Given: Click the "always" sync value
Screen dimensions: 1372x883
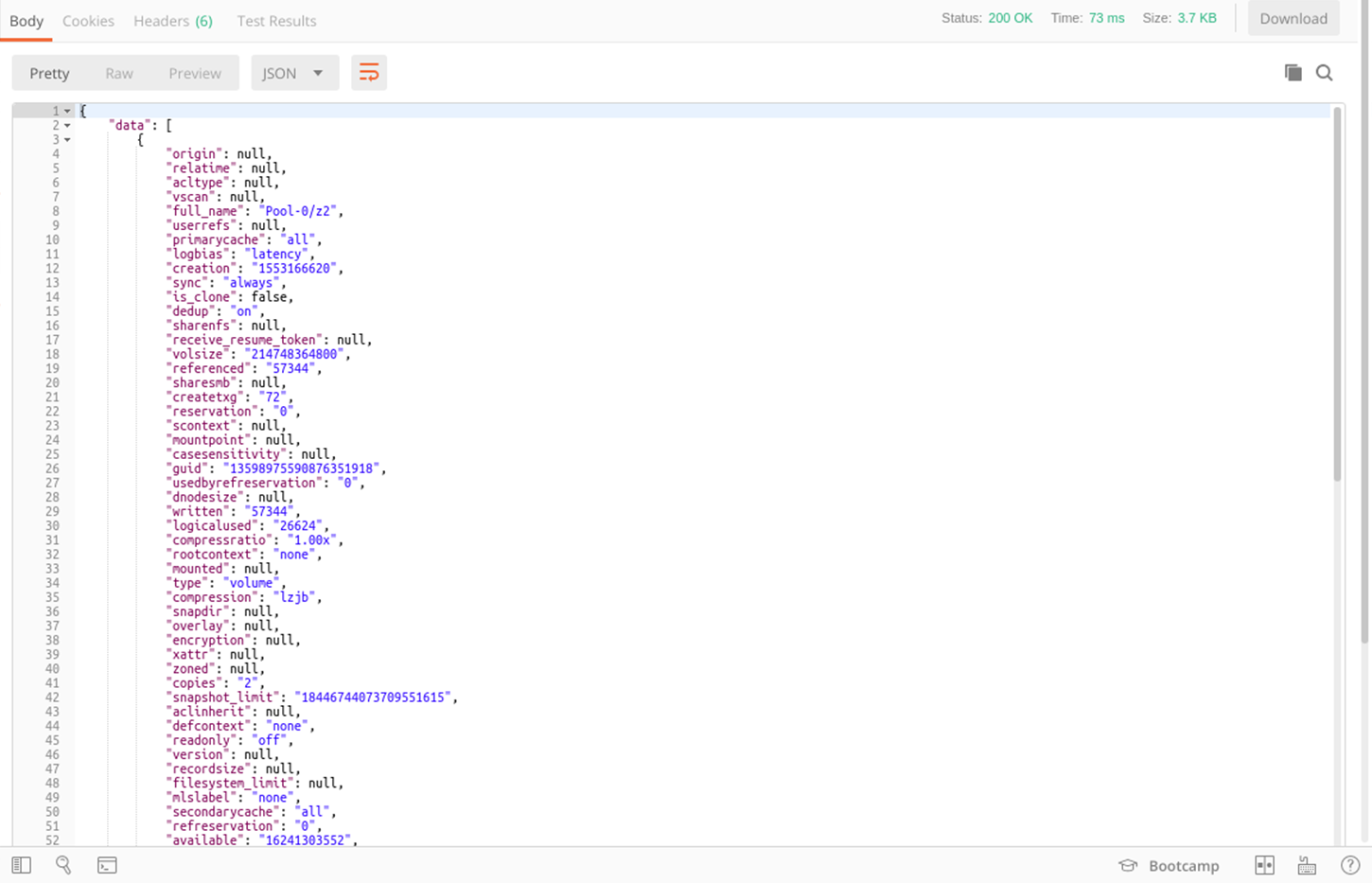Looking at the screenshot, I should tap(253, 282).
